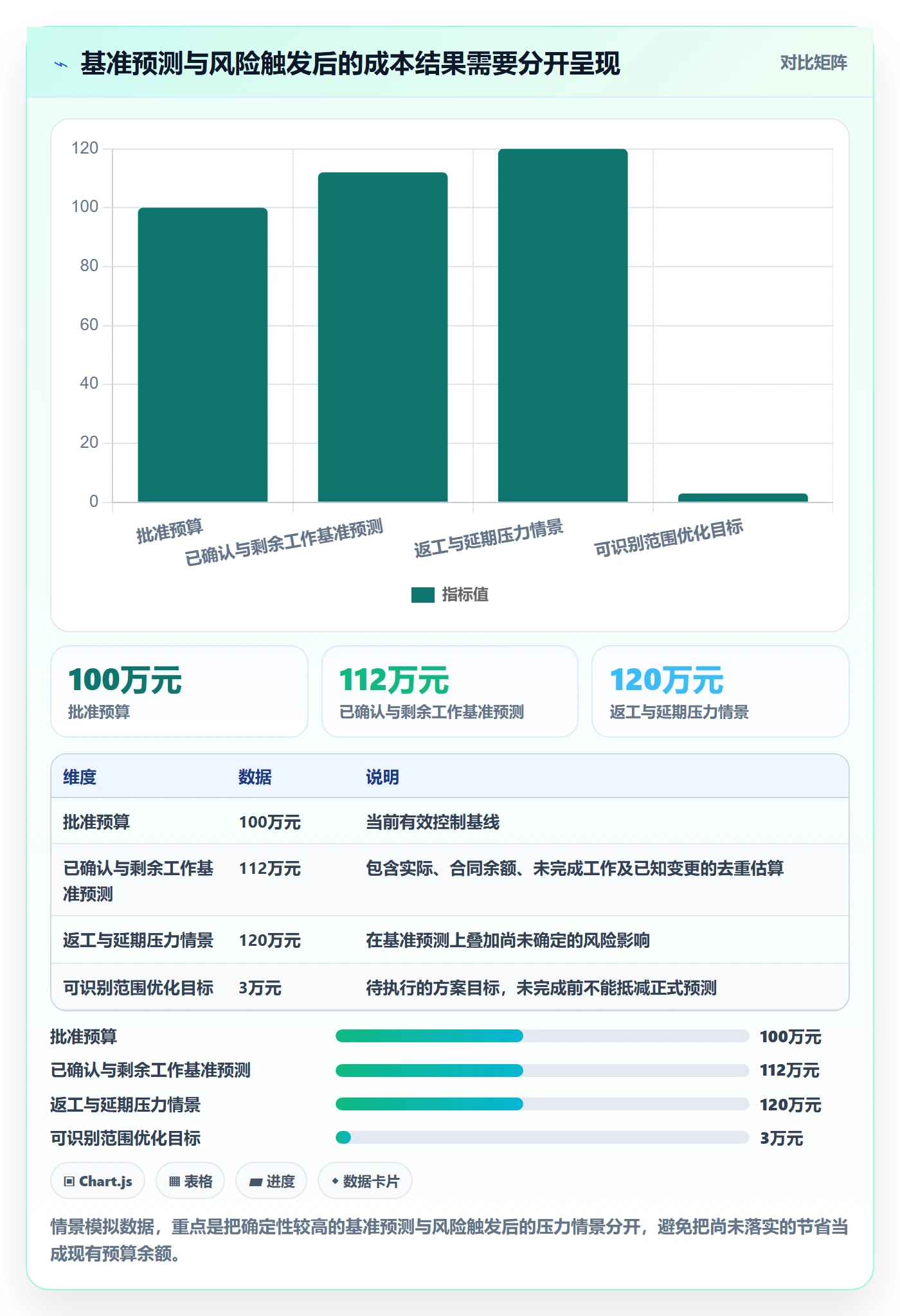The height and width of the screenshot is (1316, 900).
Task: Click the 情景模拟数据 footnote text
Action: pyautogui.click(x=450, y=1240)
